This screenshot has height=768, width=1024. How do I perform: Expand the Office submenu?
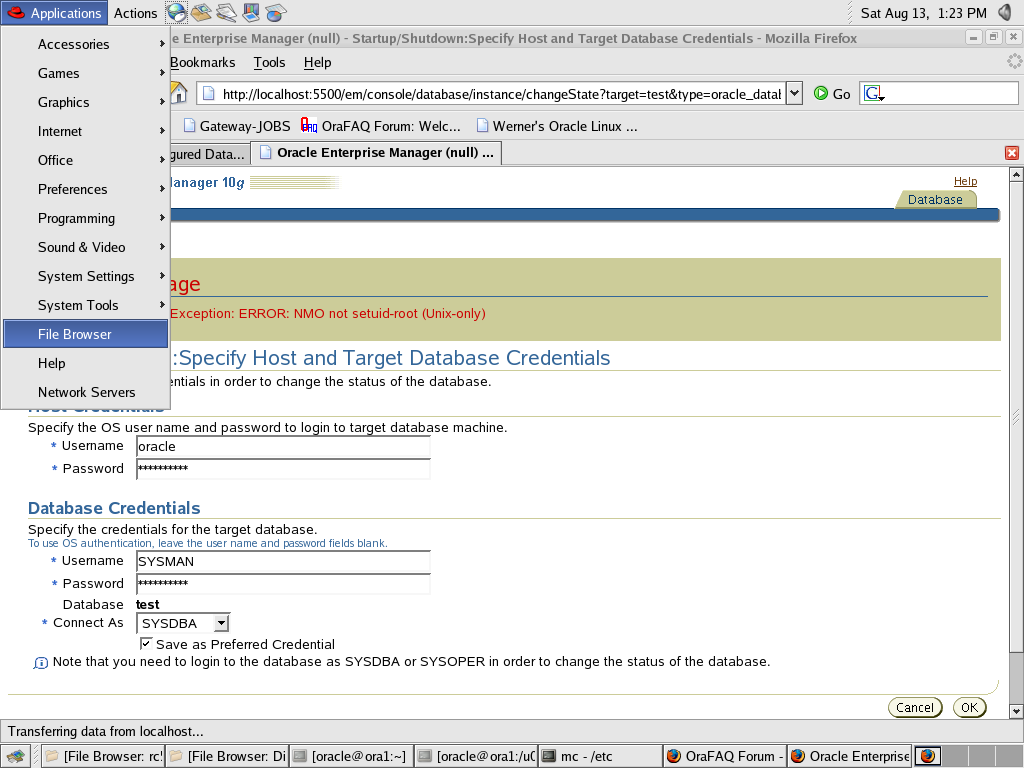(x=86, y=160)
